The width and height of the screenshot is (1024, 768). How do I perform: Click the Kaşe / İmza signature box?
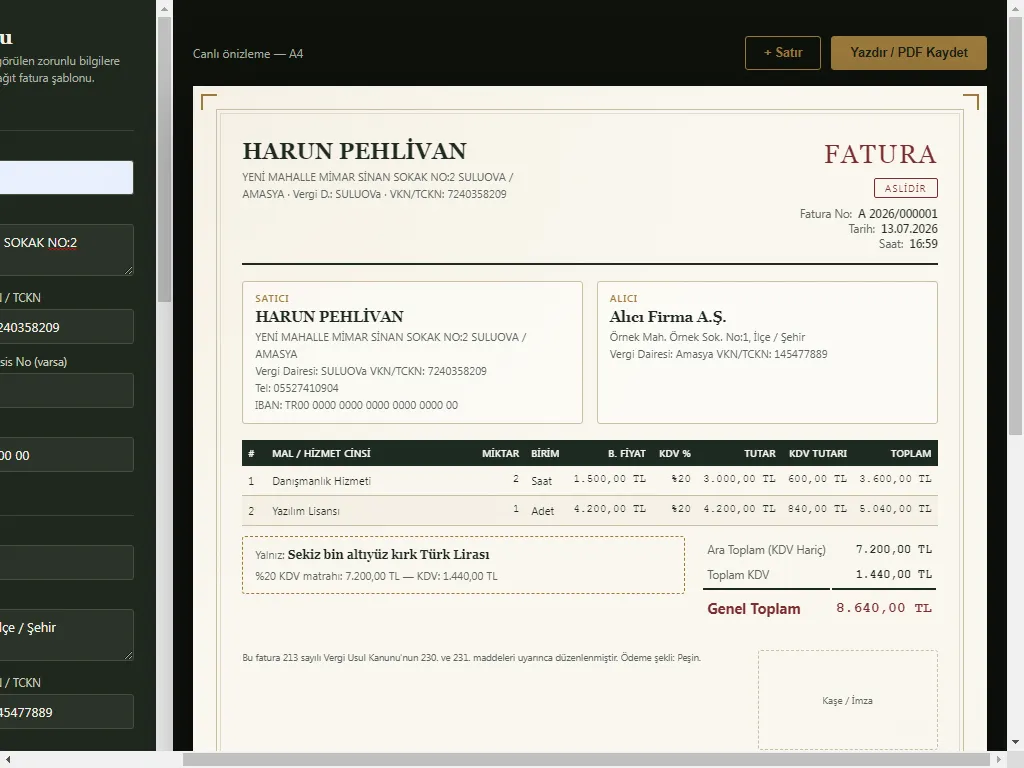pyautogui.click(x=848, y=700)
